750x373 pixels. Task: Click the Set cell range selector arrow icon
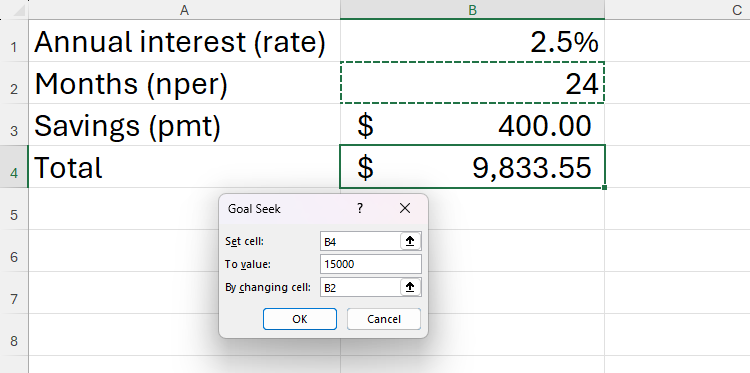click(410, 241)
